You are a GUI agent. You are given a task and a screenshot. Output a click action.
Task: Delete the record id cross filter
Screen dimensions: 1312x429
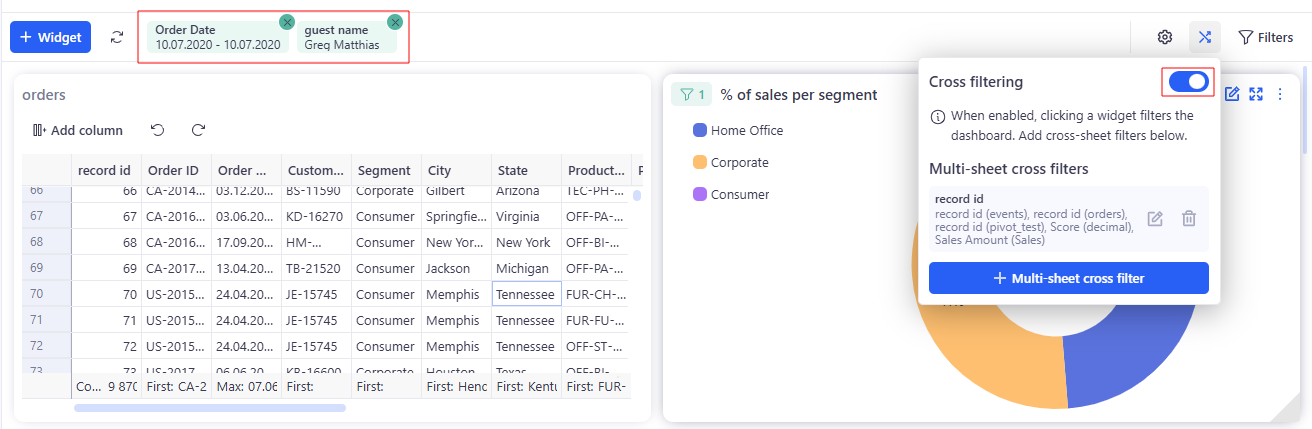click(1188, 218)
